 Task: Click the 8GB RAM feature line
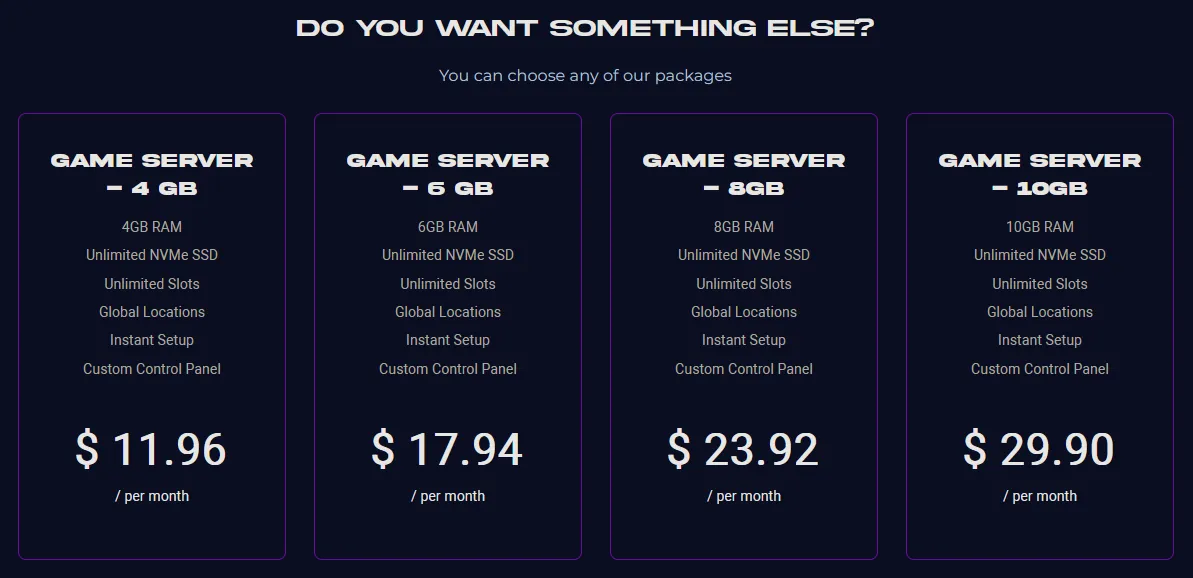tap(744, 227)
